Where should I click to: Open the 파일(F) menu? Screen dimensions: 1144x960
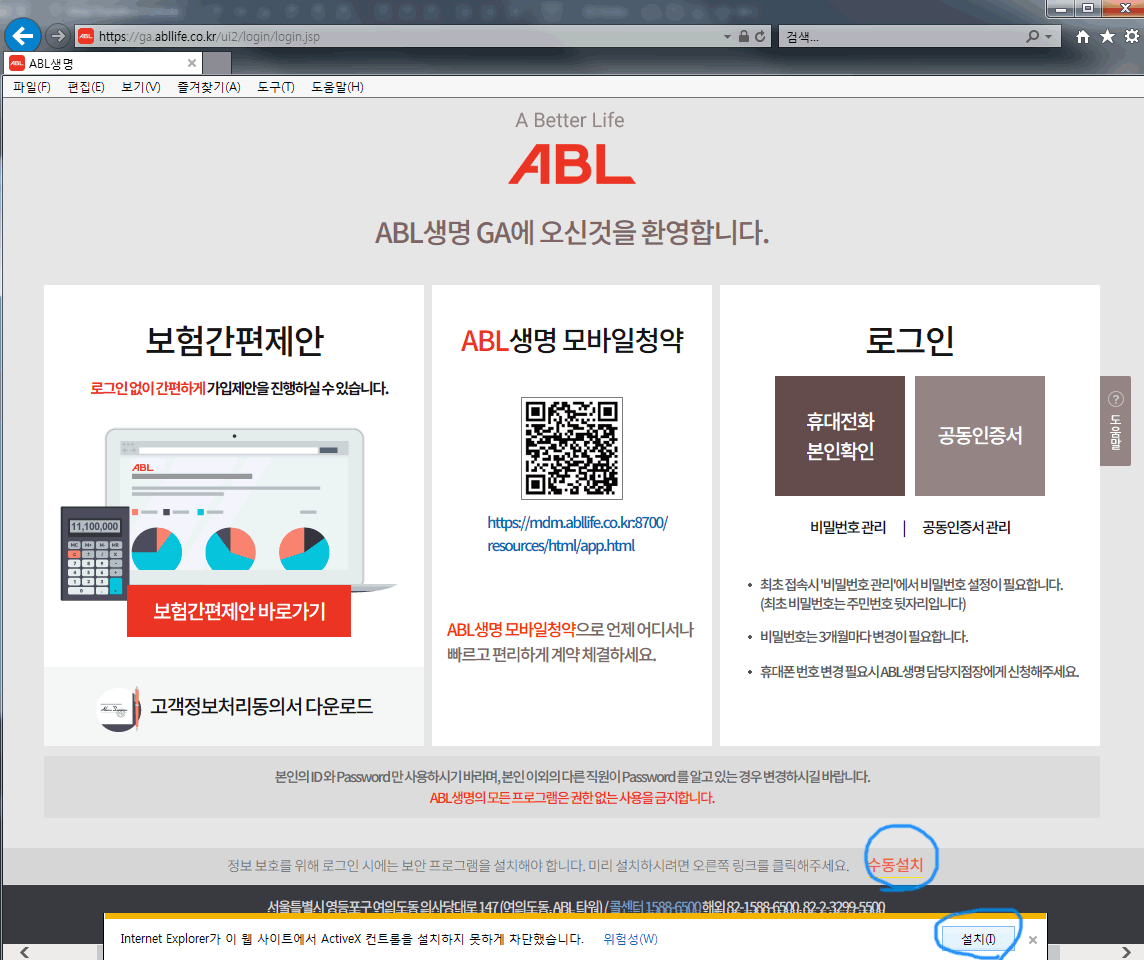coord(31,87)
